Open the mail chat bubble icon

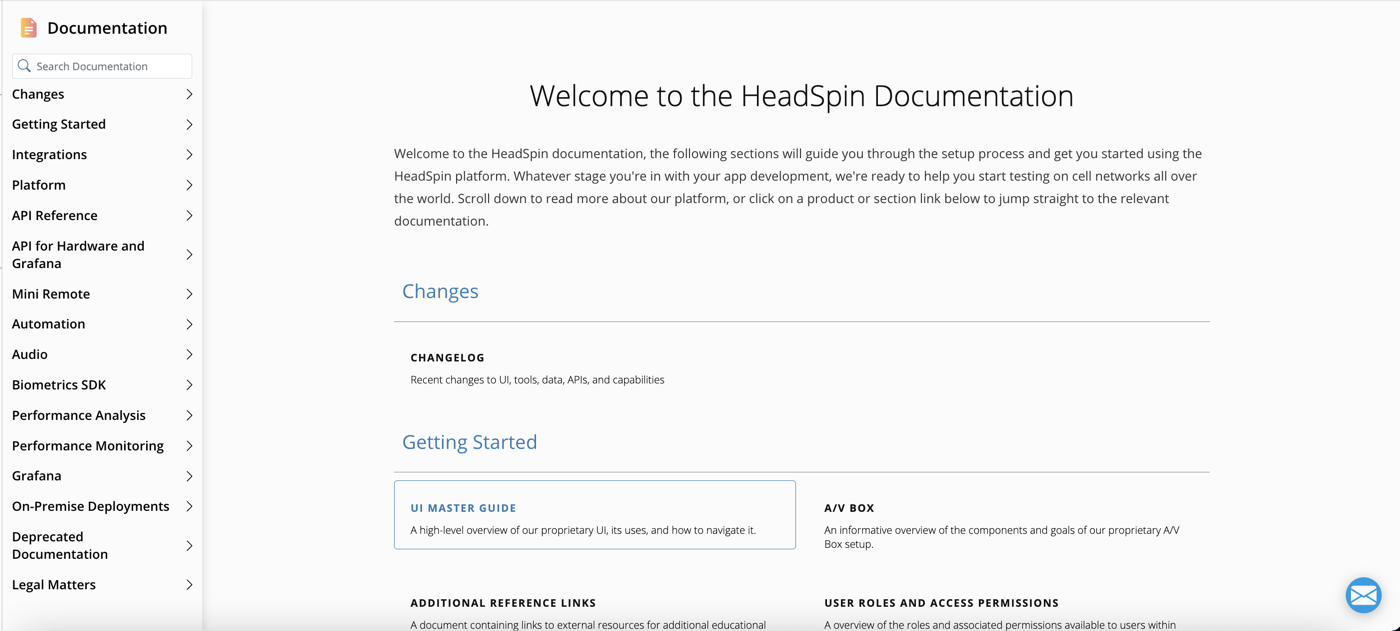(1363, 595)
